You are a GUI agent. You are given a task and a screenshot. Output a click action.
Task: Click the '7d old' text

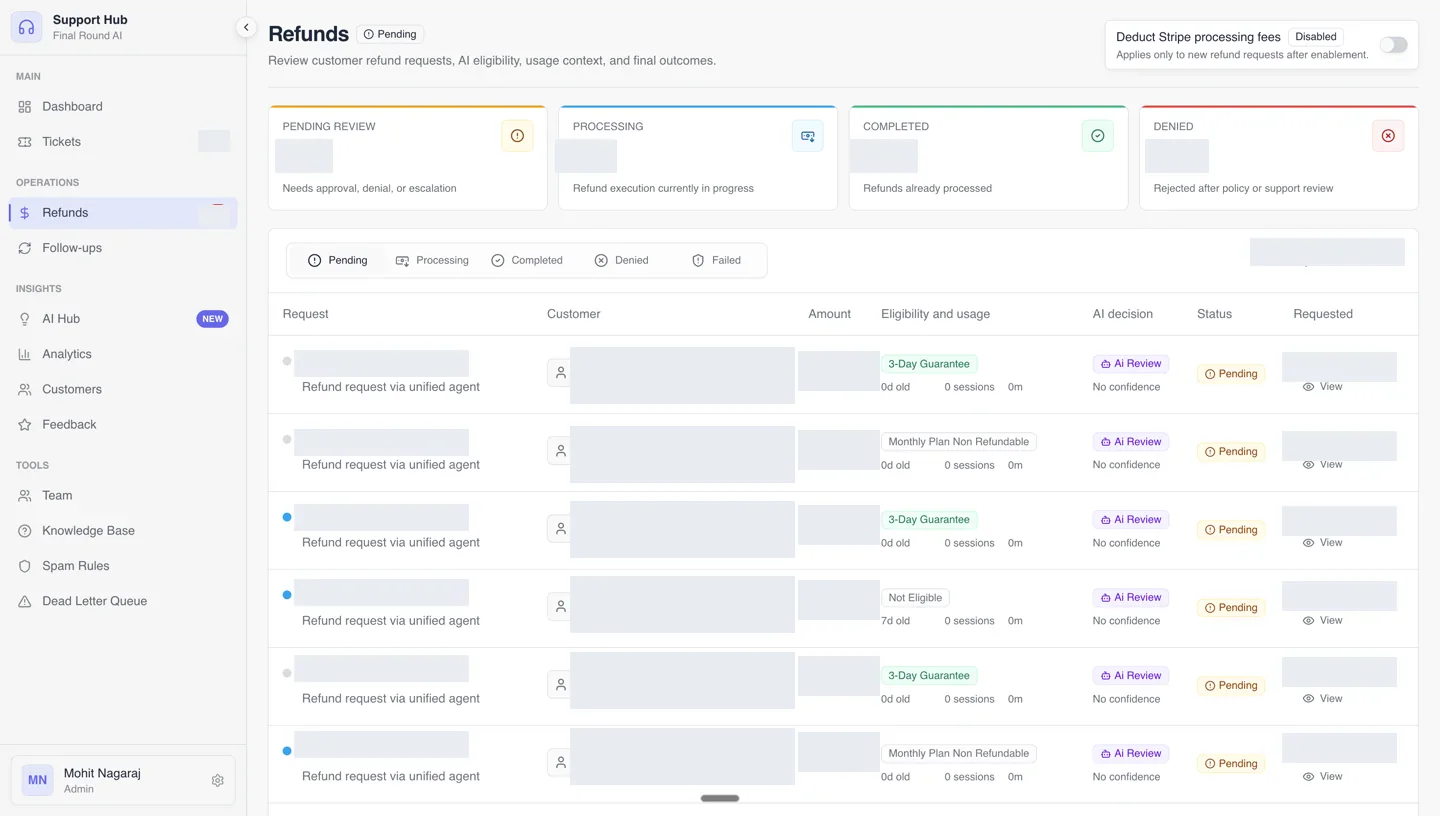pos(896,621)
